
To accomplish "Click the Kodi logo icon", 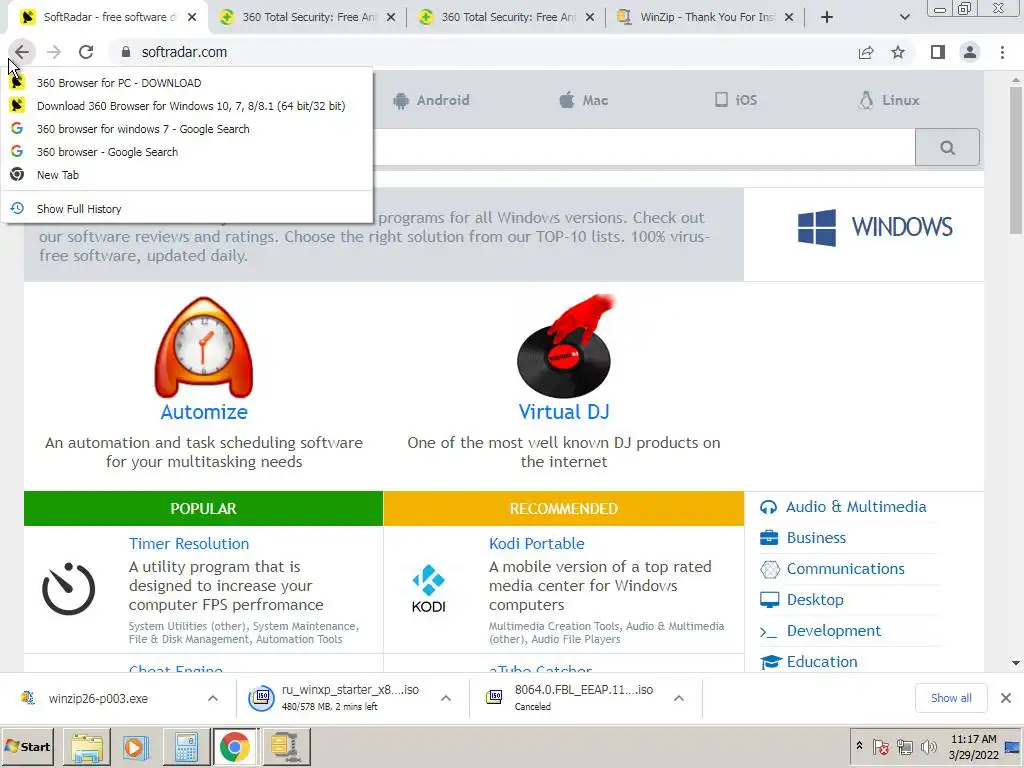I will 428,588.
